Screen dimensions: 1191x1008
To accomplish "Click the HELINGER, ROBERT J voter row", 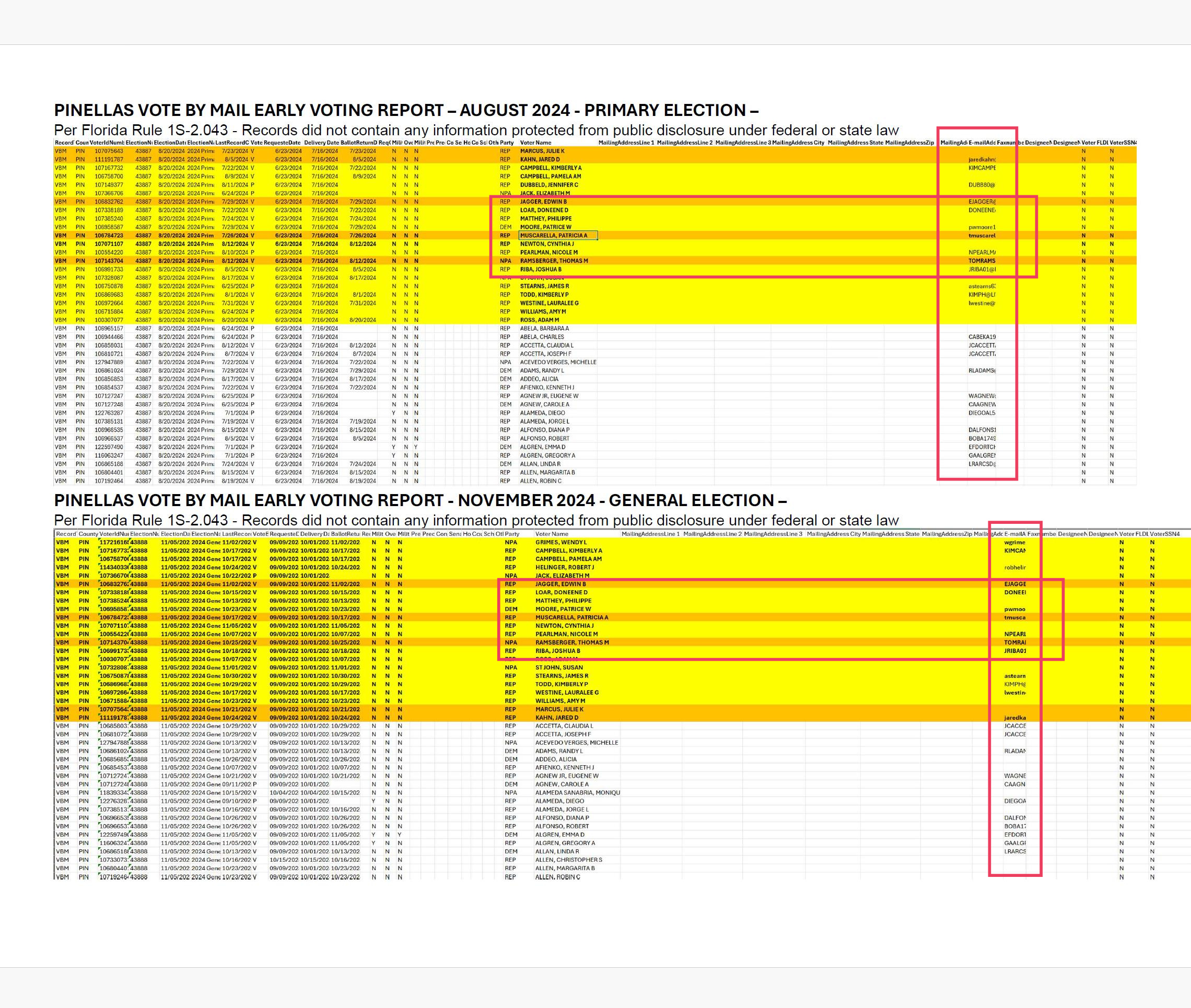I will 564,567.
